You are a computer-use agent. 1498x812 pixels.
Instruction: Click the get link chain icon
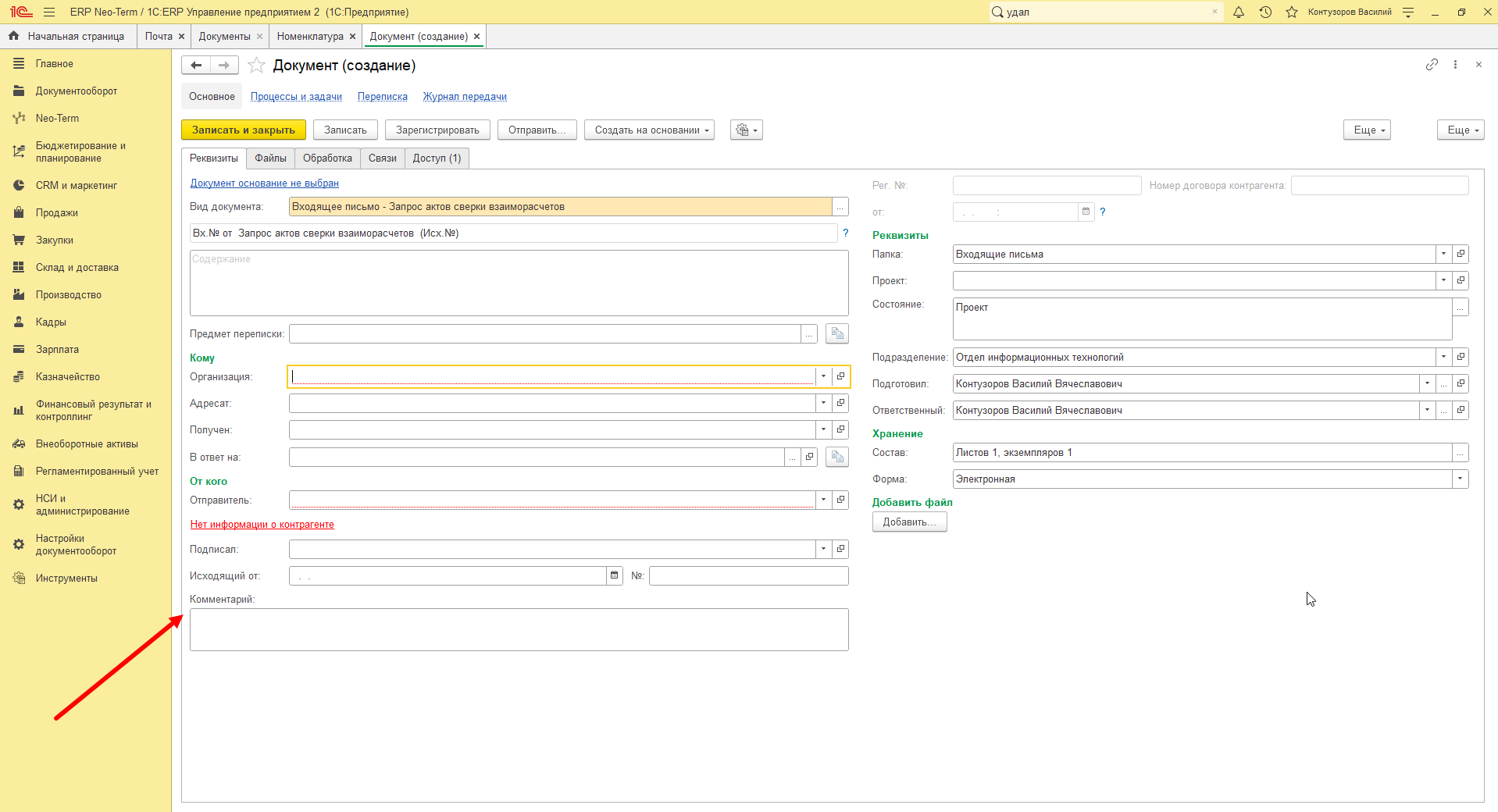tap(1432, 65)
